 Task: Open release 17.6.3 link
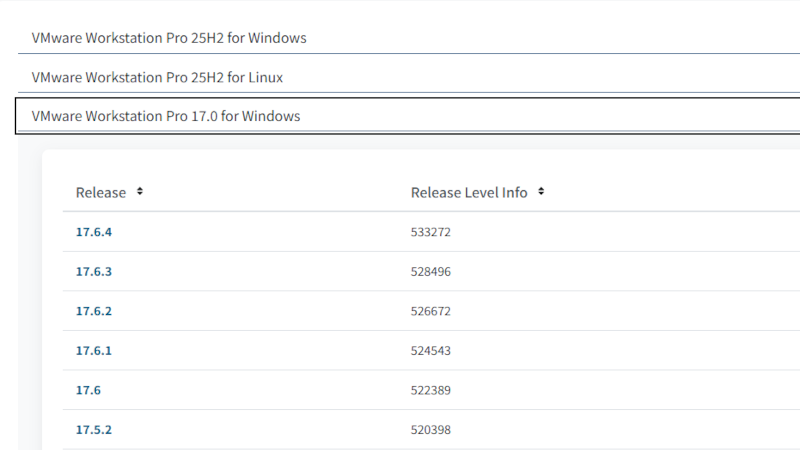click(94, 272)
